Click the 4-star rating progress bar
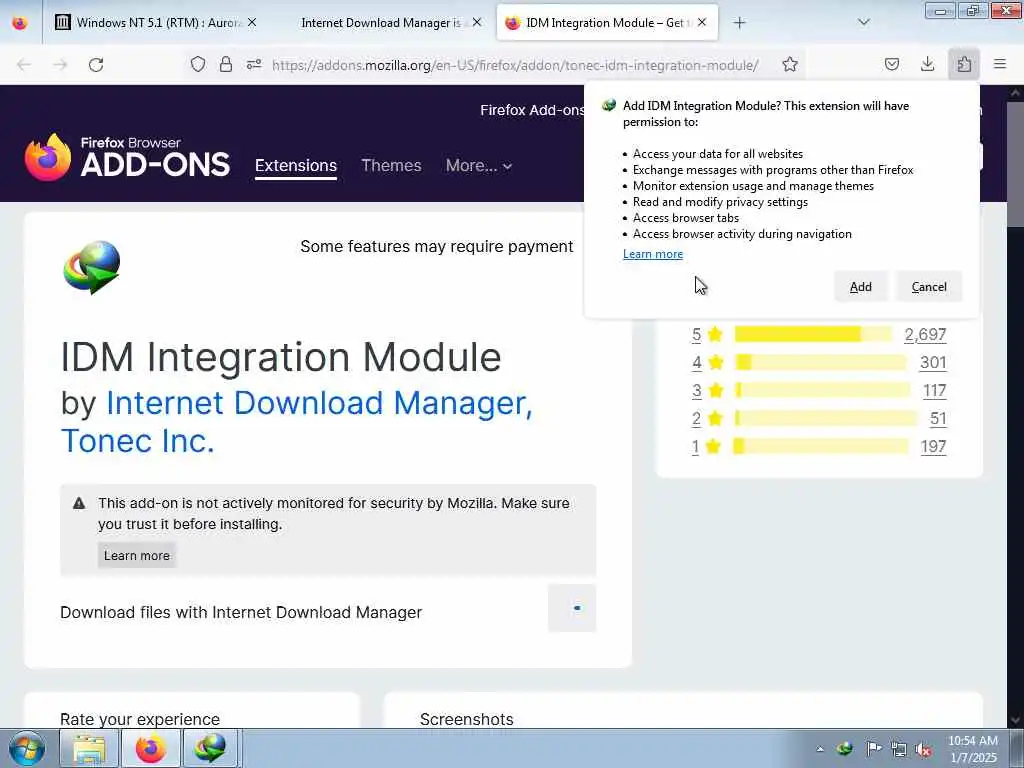The width and height of the screenshot is (1024, 768). coord(821,362)
